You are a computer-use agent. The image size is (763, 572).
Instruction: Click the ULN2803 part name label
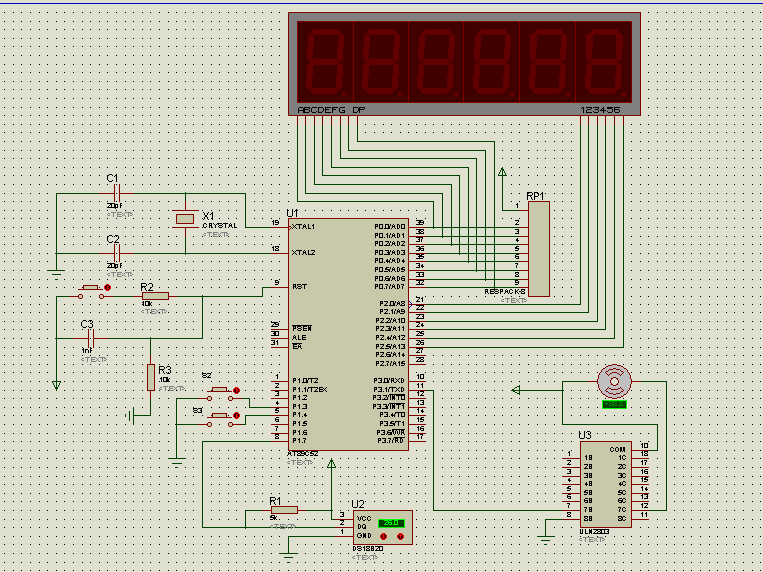(594, 532)
